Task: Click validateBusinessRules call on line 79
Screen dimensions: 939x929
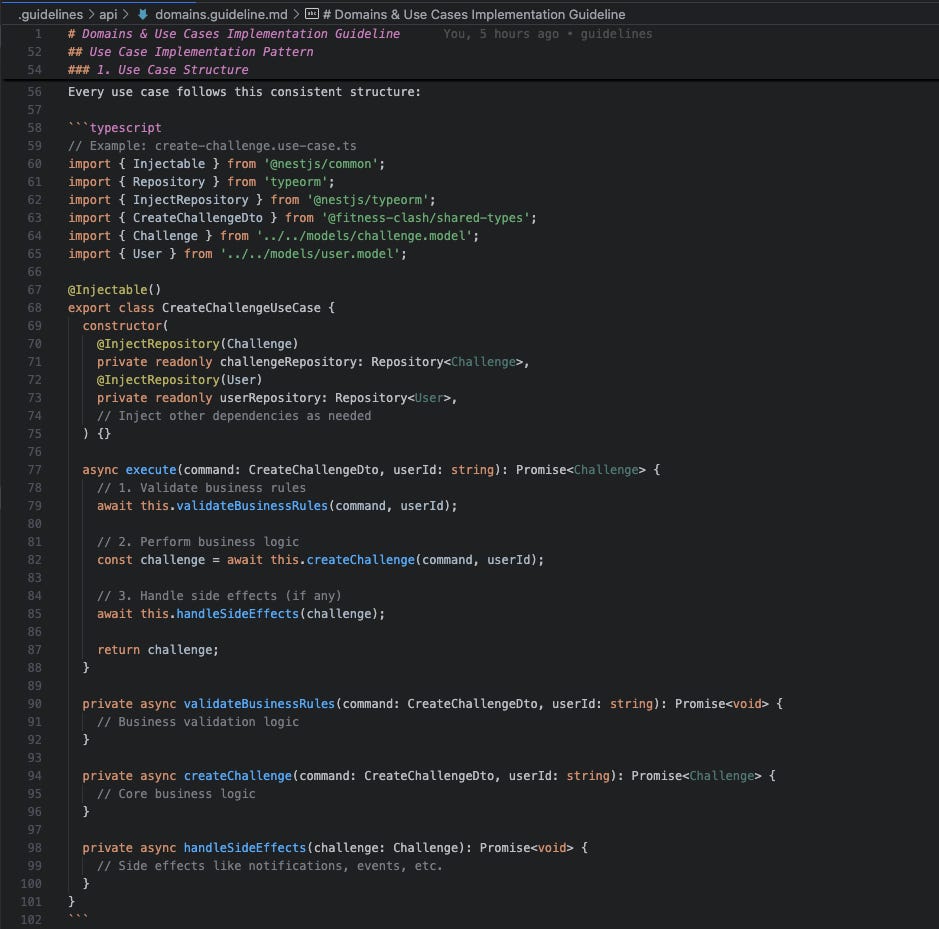Action: click(252, 506)
